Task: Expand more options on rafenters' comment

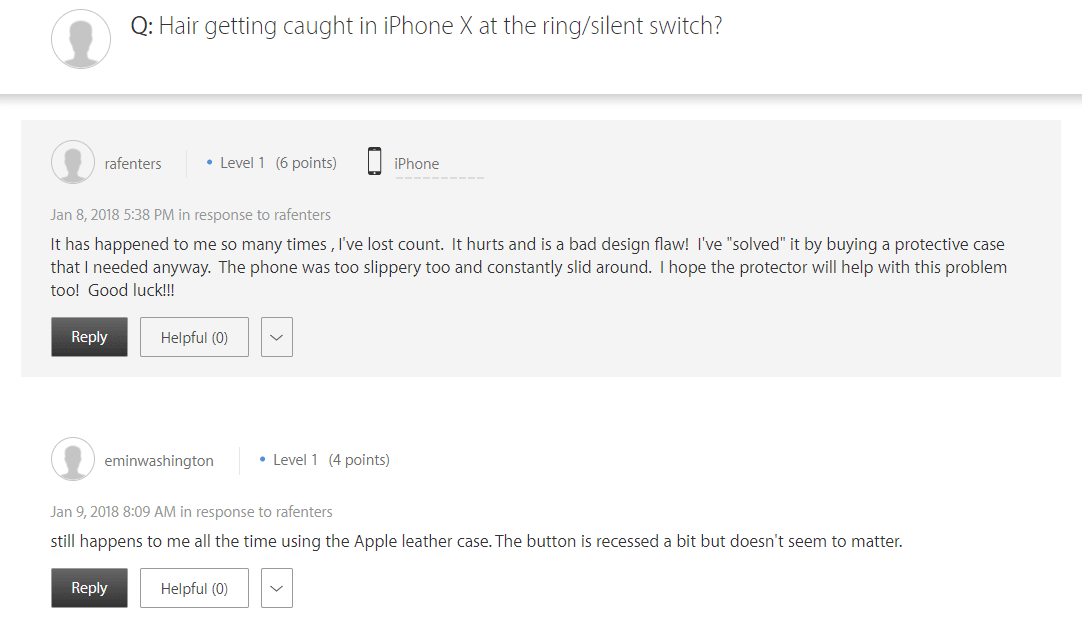Action: 277,338
